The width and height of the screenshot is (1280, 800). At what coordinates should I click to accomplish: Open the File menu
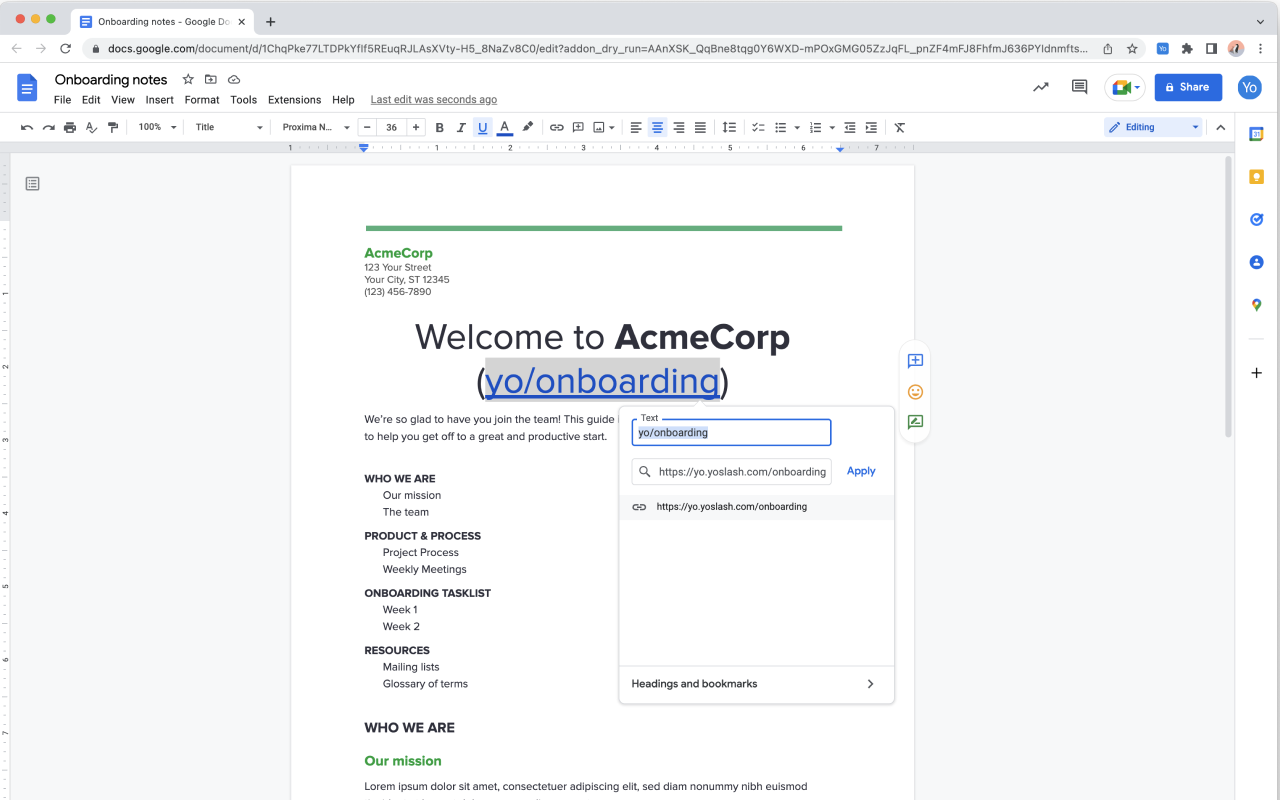pos(62,100)
